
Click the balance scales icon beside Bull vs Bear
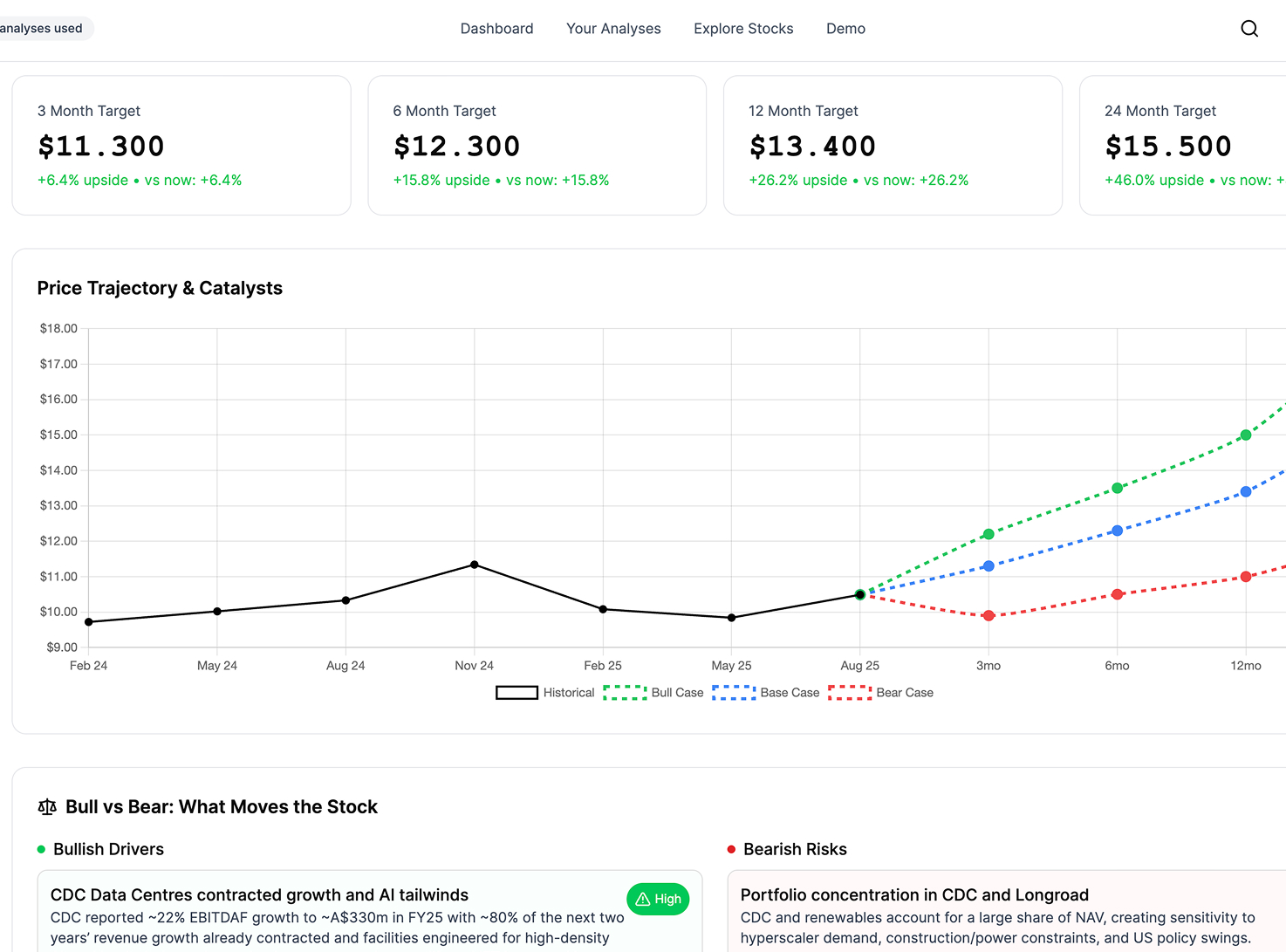point(47,806)
